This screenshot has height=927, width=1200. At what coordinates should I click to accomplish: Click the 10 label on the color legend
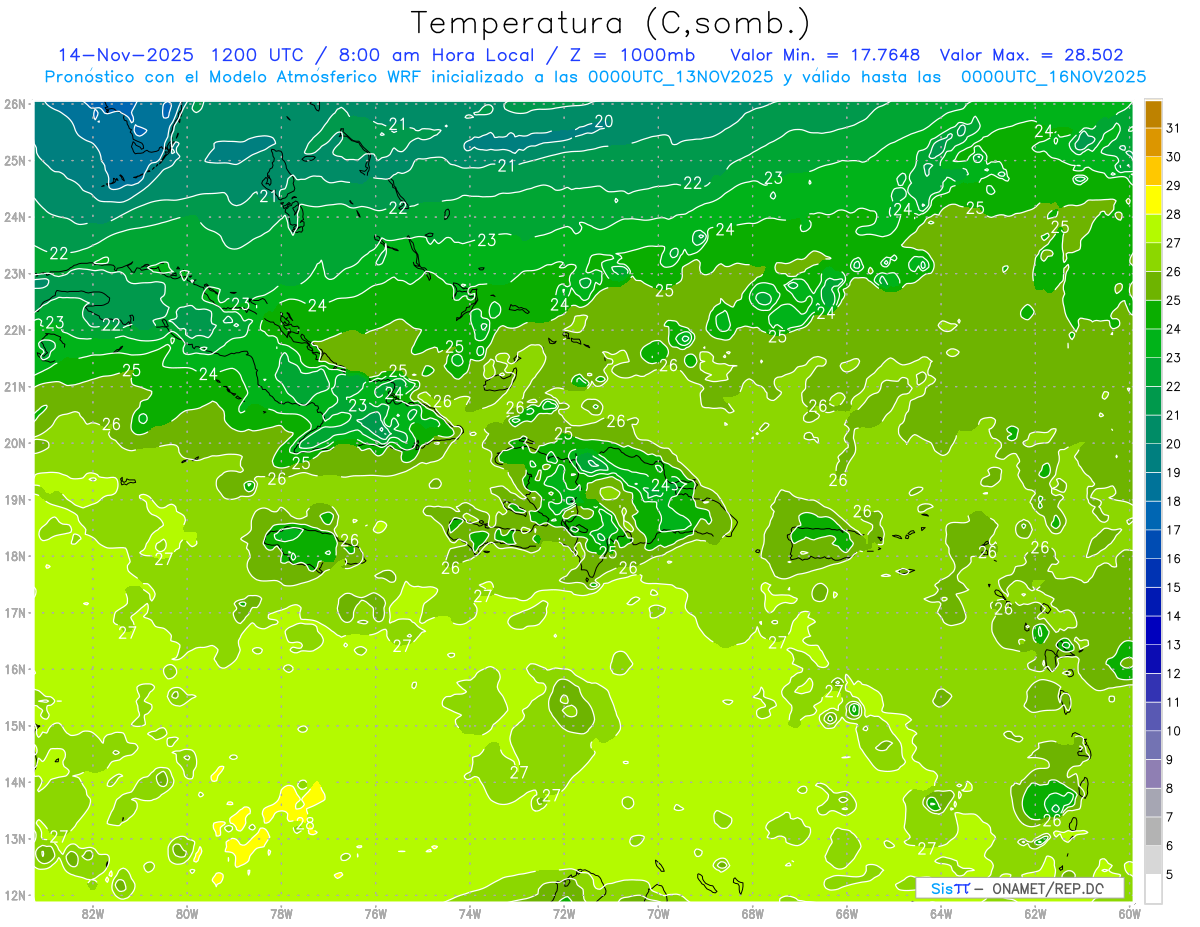click(1173, 731)
